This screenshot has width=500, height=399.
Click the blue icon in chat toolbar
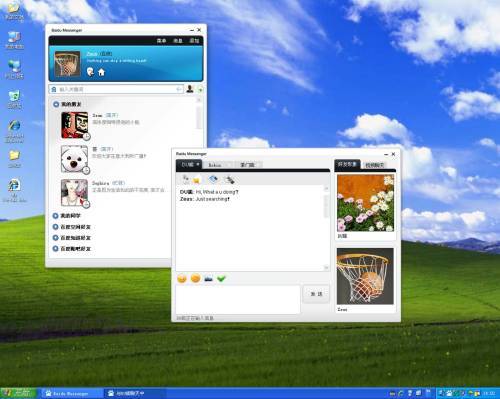tap(213, 179)
